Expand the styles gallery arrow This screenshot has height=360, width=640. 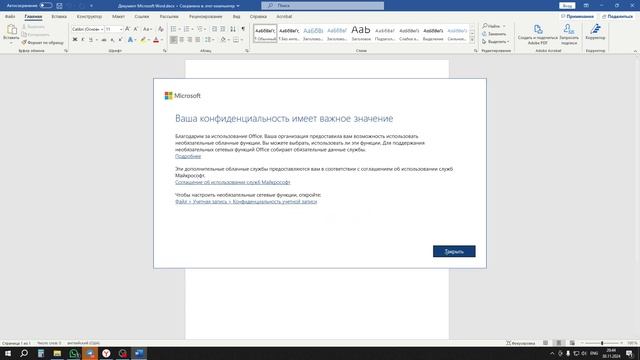(472, 40)
